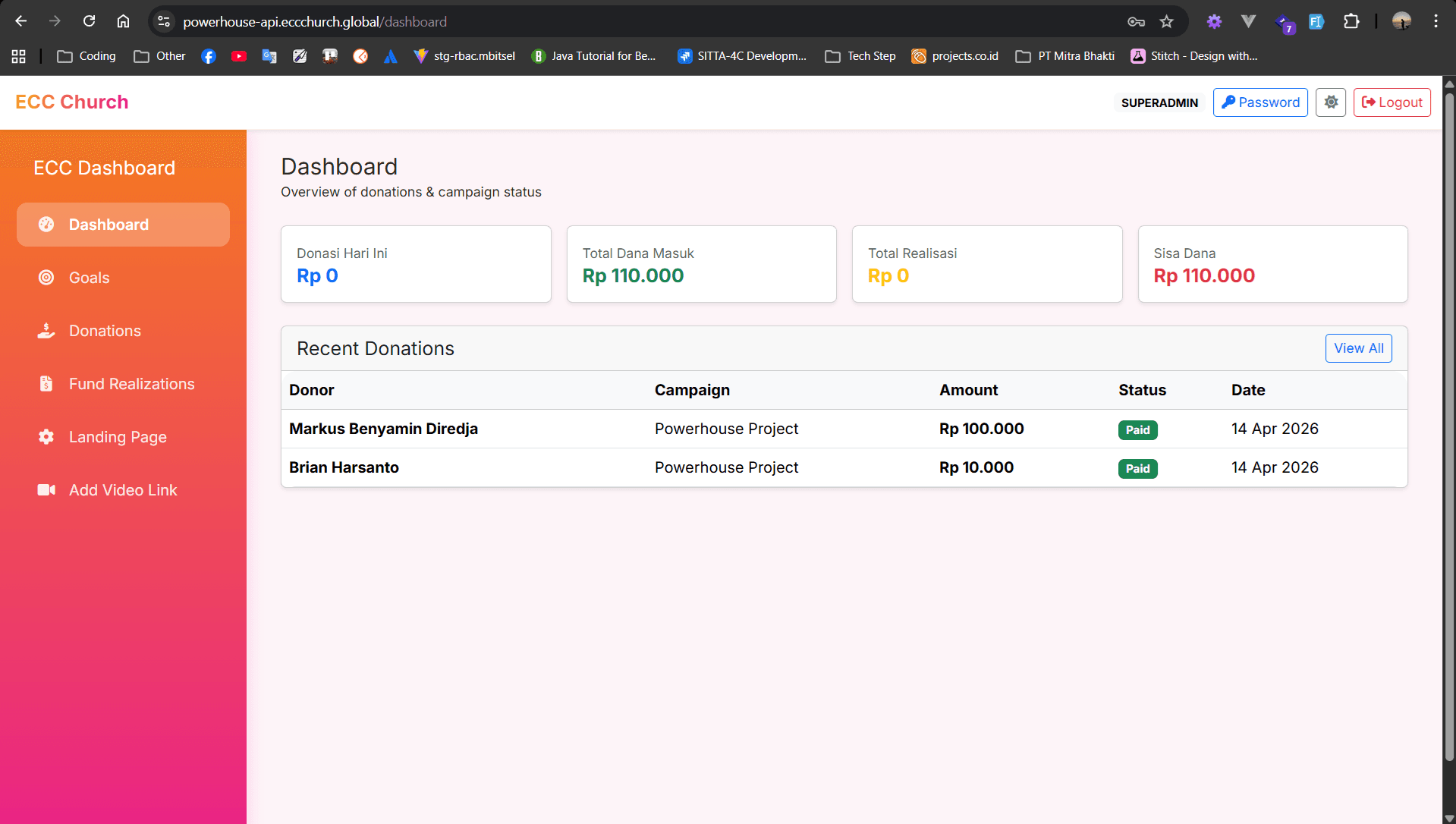Open the Donations sidebar page
Image resolution: width=1456 pixels, height=824 pixels.
point(105,331)
